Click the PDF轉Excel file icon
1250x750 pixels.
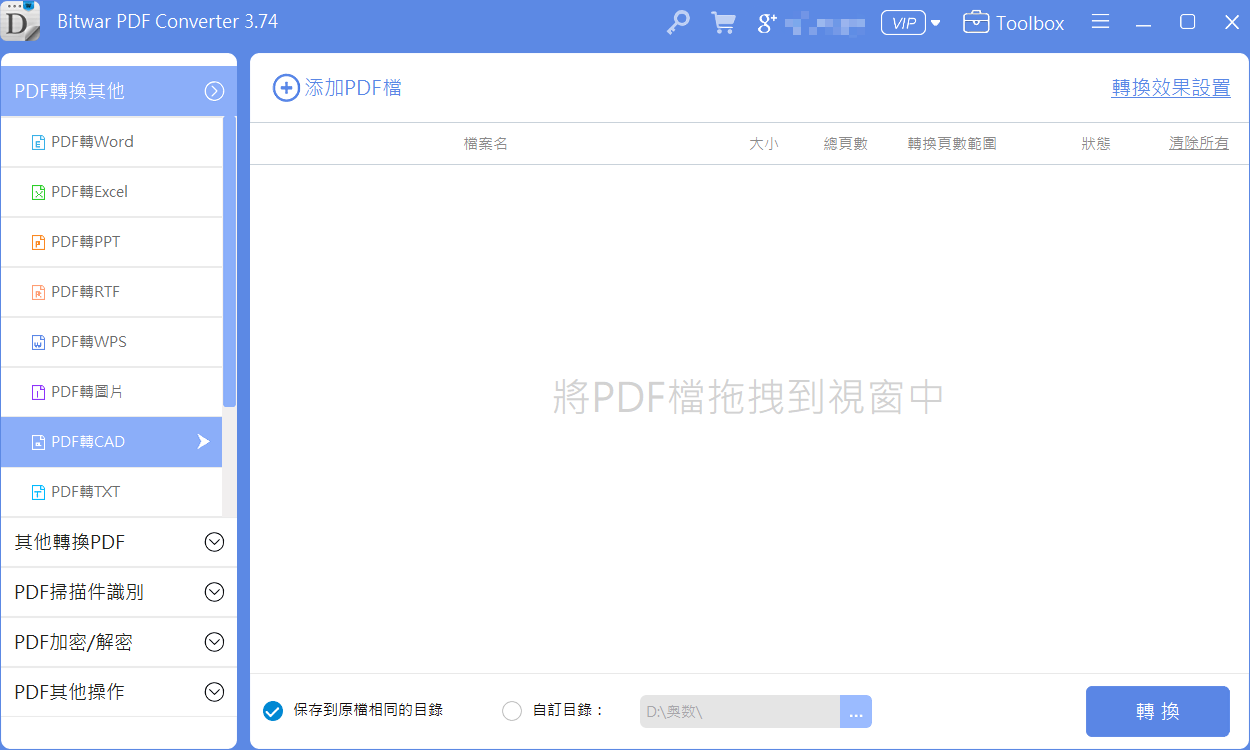(39, 193)
